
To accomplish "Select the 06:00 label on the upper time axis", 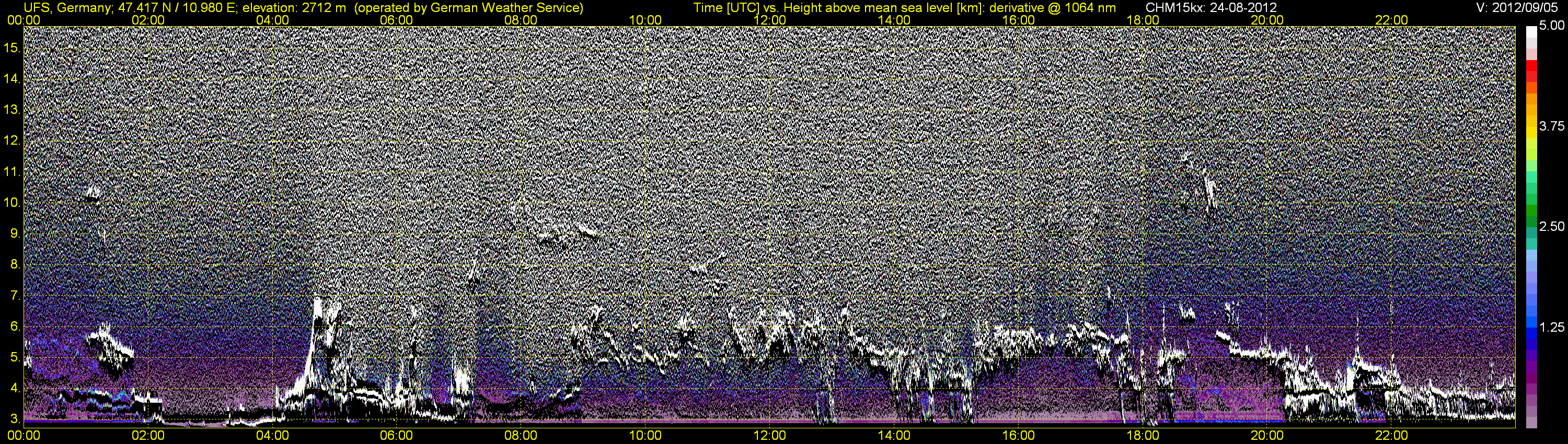I will click(x=396, y=20).
